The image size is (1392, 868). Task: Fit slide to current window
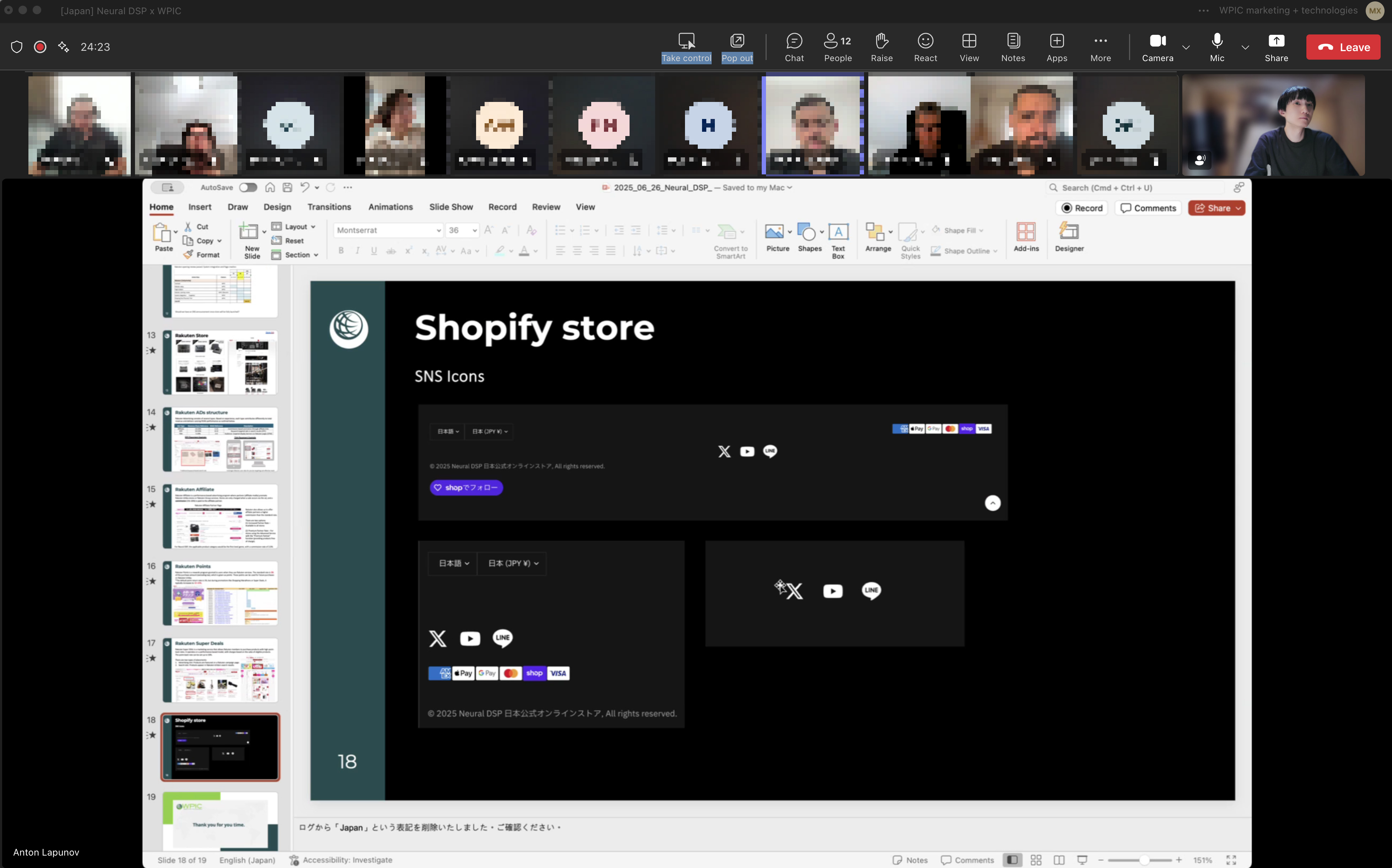(1231, 860)
